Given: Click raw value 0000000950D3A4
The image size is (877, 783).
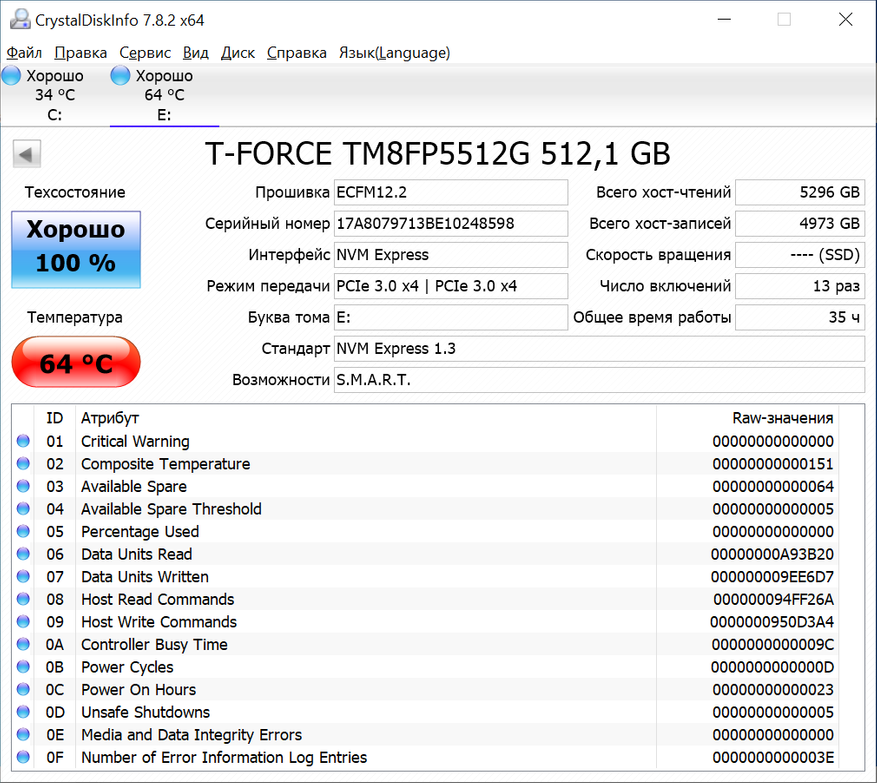Looking at the screenshot, I should click(772, 622).
